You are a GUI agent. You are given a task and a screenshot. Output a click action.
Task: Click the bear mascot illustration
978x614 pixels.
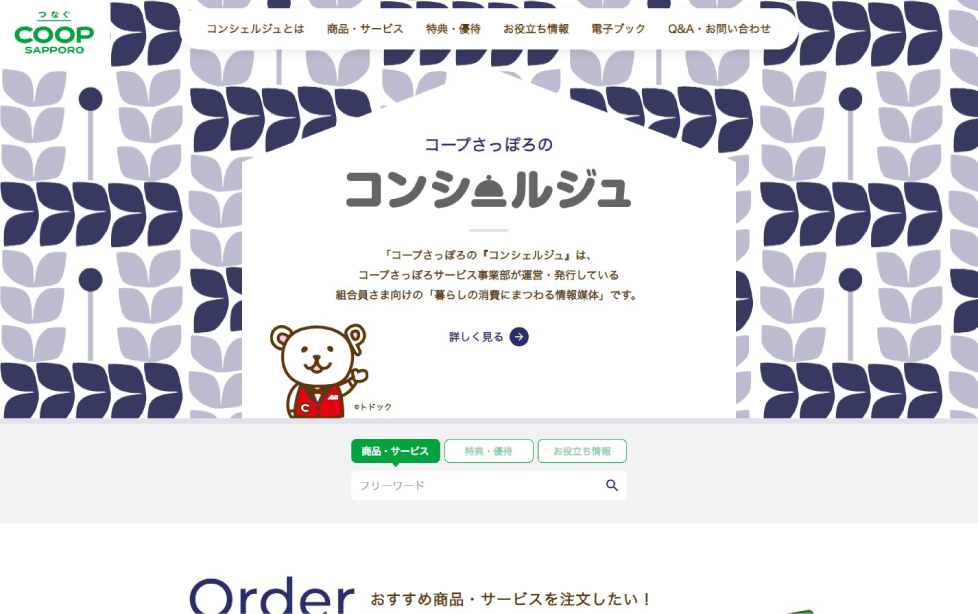coord(319,371)
